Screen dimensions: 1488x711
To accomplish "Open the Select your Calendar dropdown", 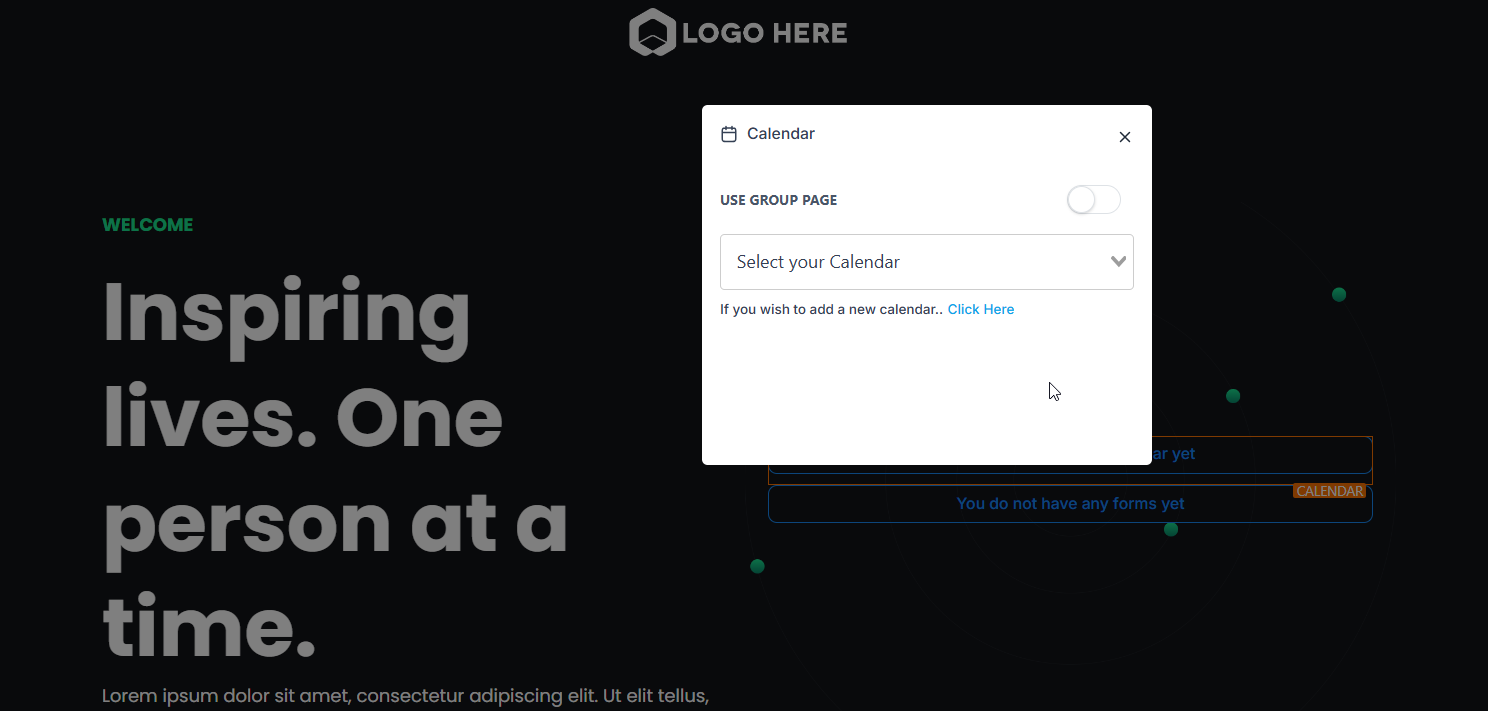I will [910, 262].
